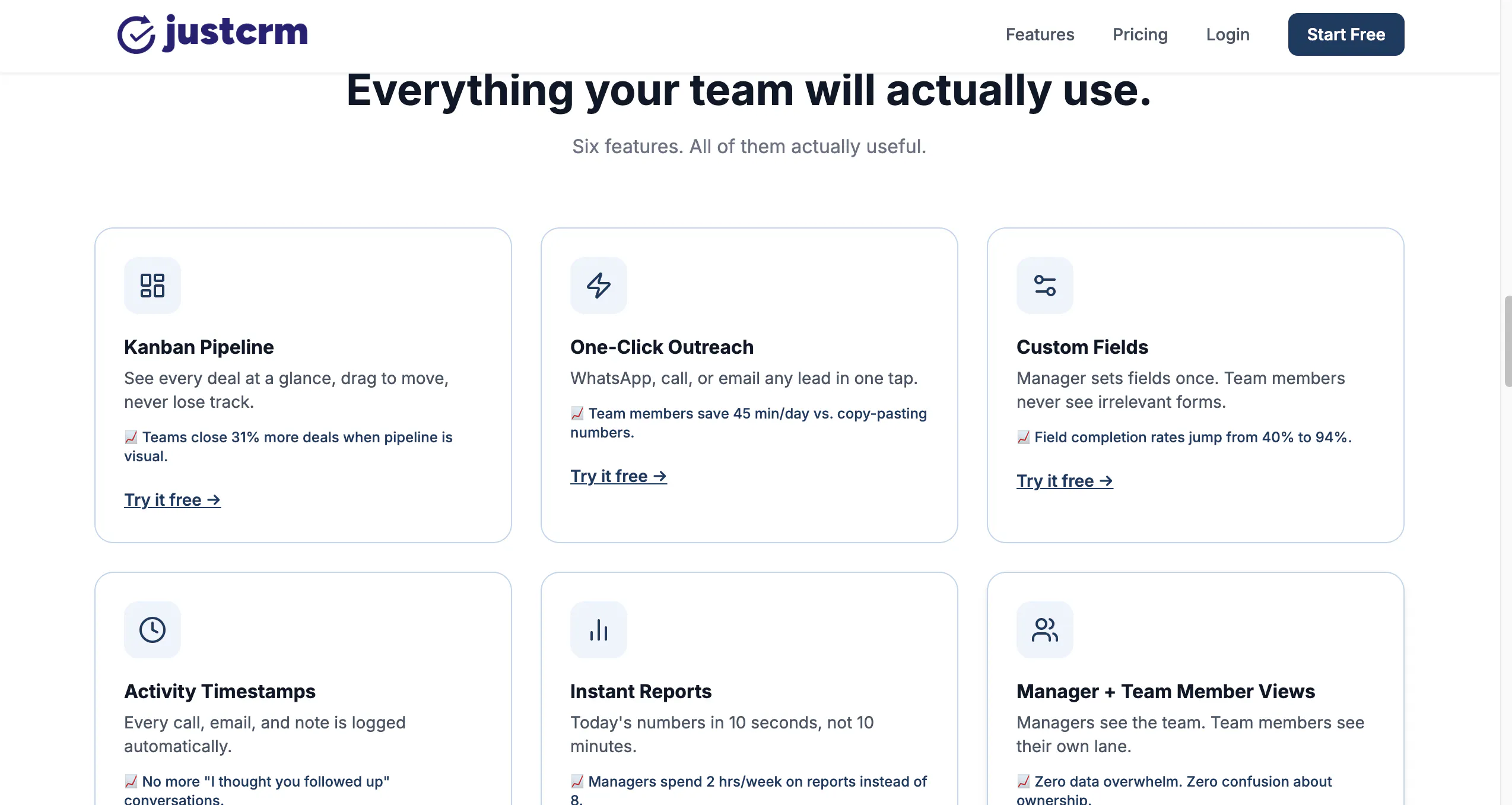This screenshot has height=805, width=1512.
Task: Click 'Today's numbers in 10 seconds' text
Action: [722, 734]
